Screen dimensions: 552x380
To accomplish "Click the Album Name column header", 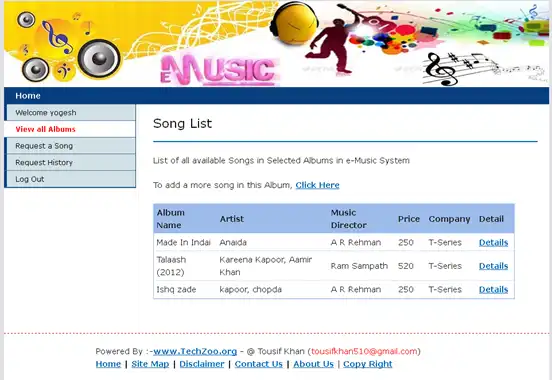I will [171, 219].
